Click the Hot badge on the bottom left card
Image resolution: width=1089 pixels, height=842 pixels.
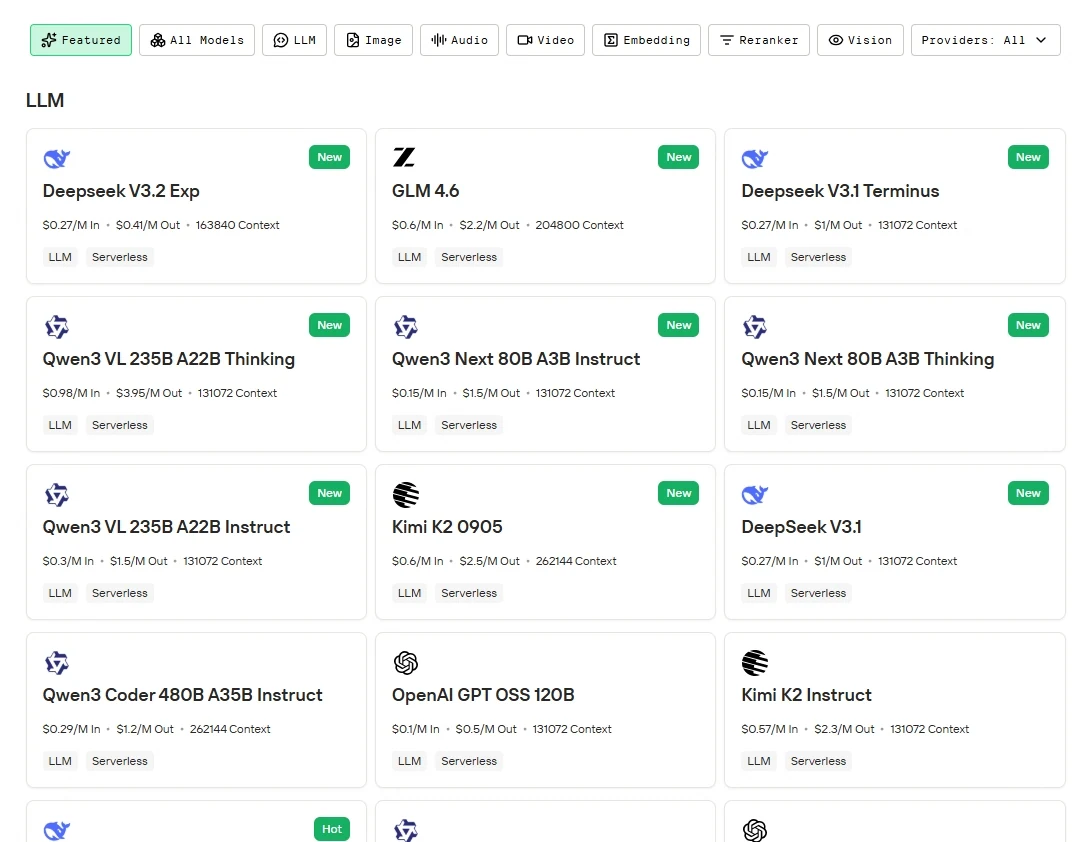tap(331, 829)
